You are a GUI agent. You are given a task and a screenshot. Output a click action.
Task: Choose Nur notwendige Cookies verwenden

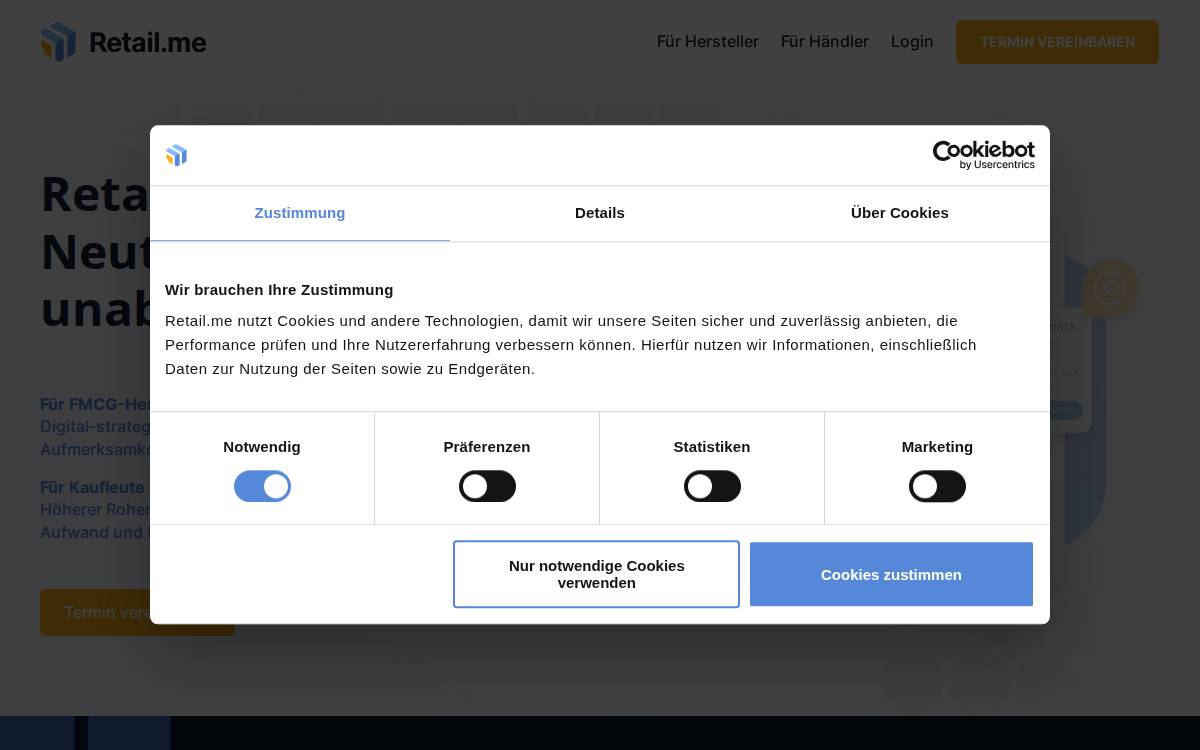click(596, 574)
